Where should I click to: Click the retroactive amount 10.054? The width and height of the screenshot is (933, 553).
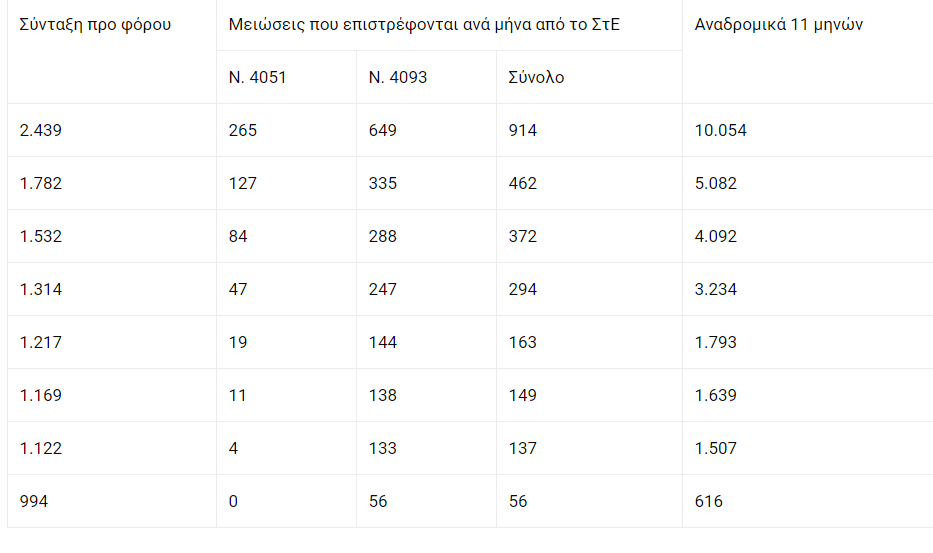(x=721, y=130)
